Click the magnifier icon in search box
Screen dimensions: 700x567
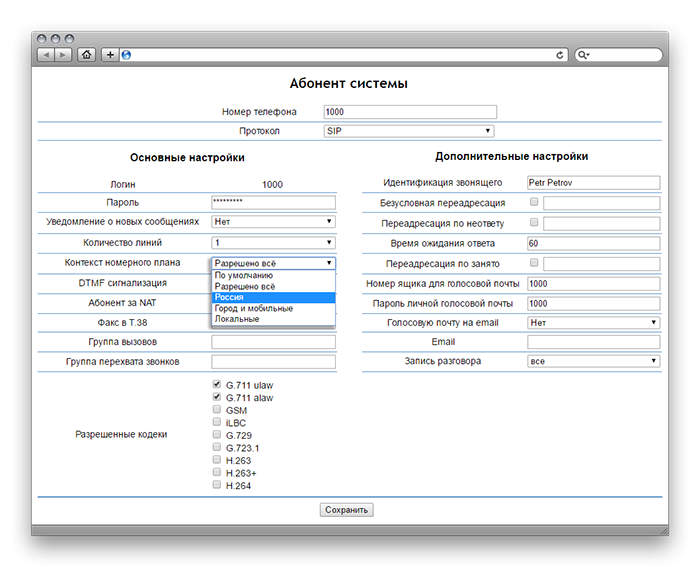pos(583,55)
